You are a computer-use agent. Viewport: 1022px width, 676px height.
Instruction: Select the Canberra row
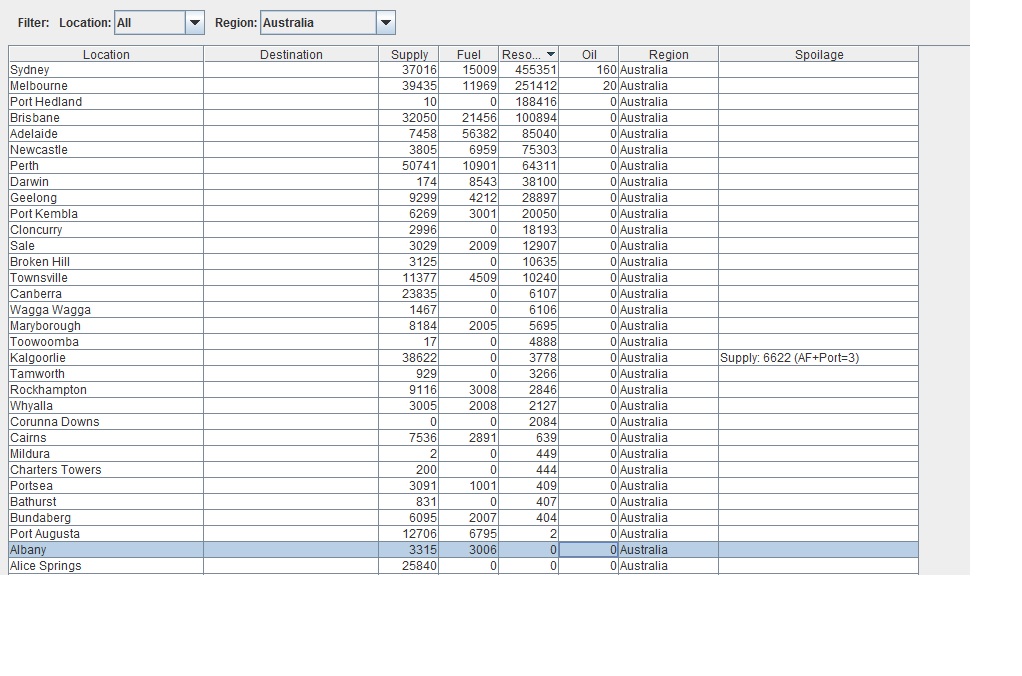click(x=463, y=293)
